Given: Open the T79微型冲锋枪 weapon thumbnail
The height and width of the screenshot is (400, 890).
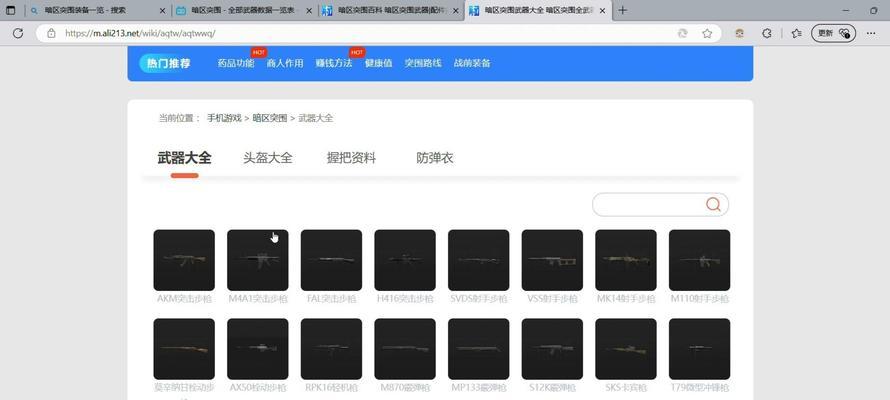Looking at the screenshot, I should coord(699,349).
